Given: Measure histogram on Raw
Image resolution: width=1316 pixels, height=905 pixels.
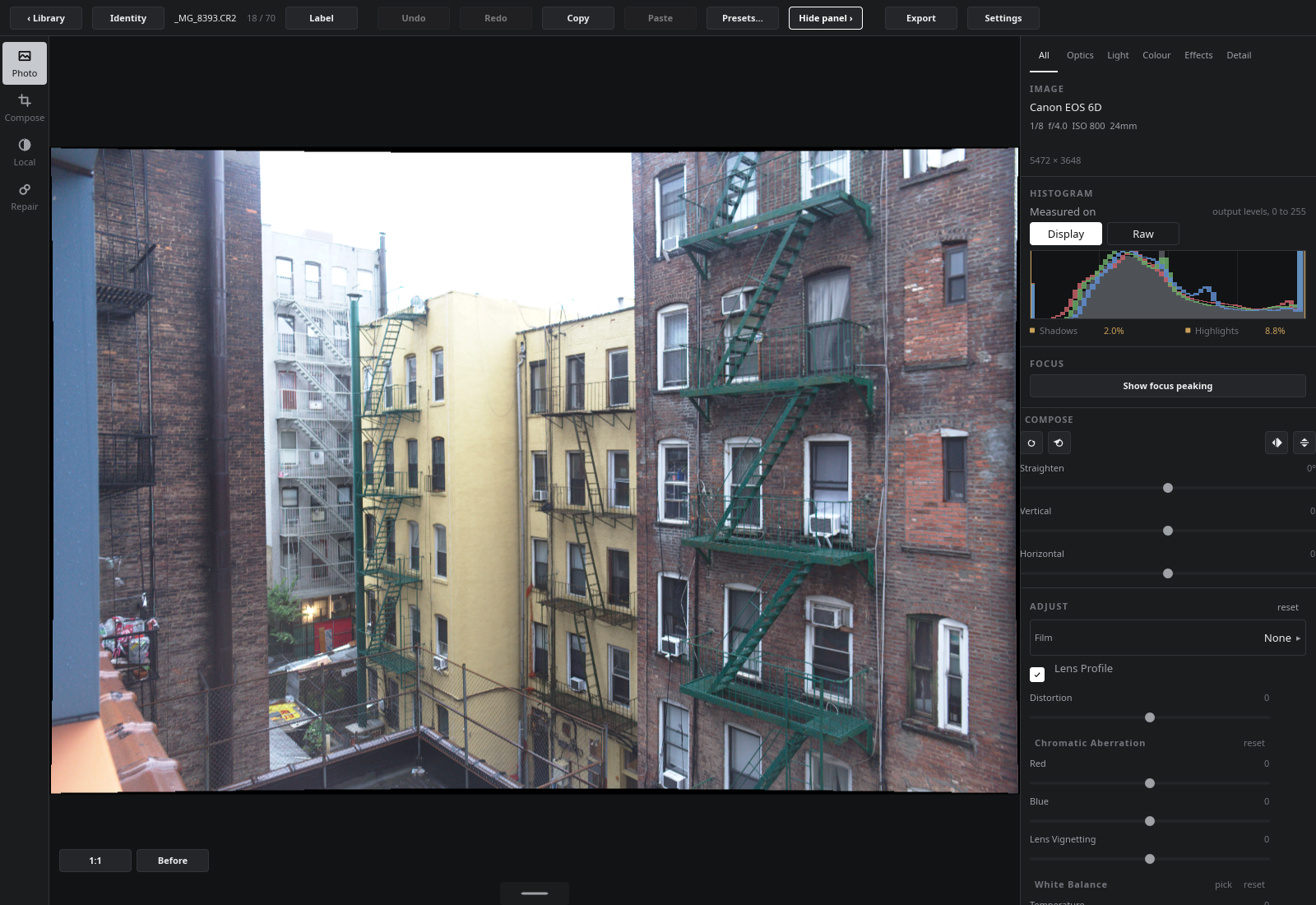Looking at the screenshot, I should click(x=1143, y=234).
